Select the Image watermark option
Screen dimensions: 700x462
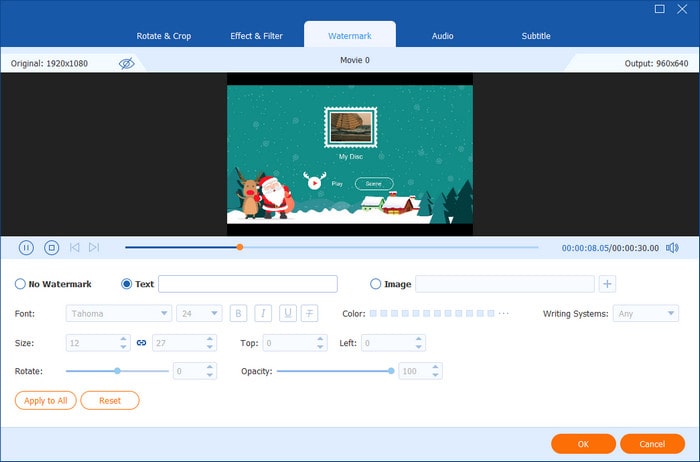pyautogui.click(x=376, y=284)
